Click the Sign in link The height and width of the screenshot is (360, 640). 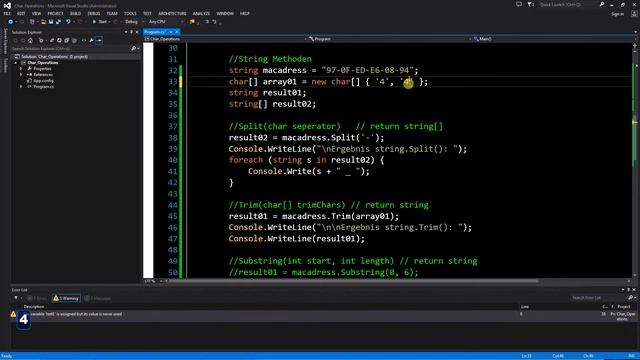pyautogui.click(x=618, y=14)
